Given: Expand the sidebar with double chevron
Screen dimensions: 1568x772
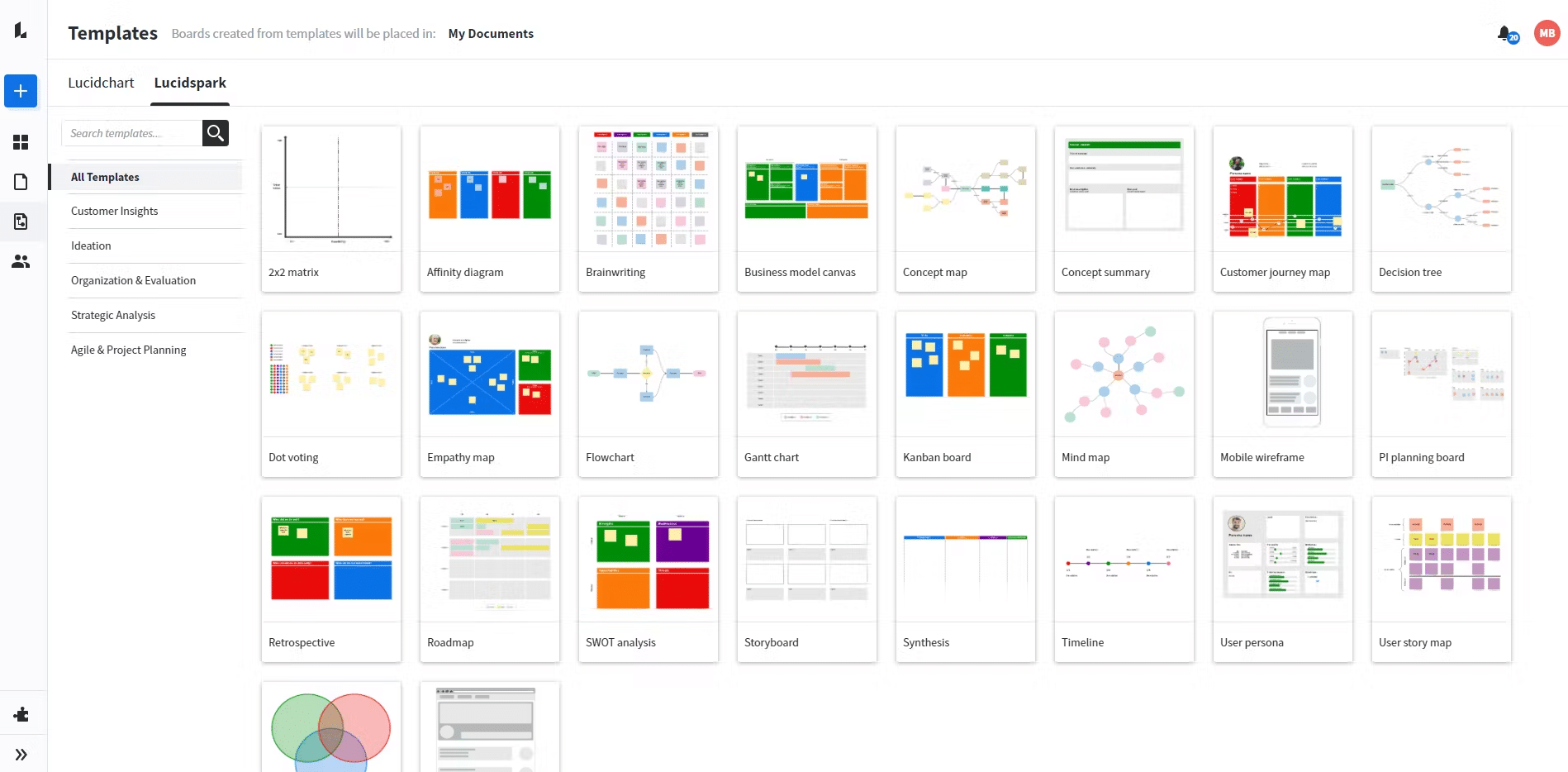Looking at the screenshot, I should point(21,754).
